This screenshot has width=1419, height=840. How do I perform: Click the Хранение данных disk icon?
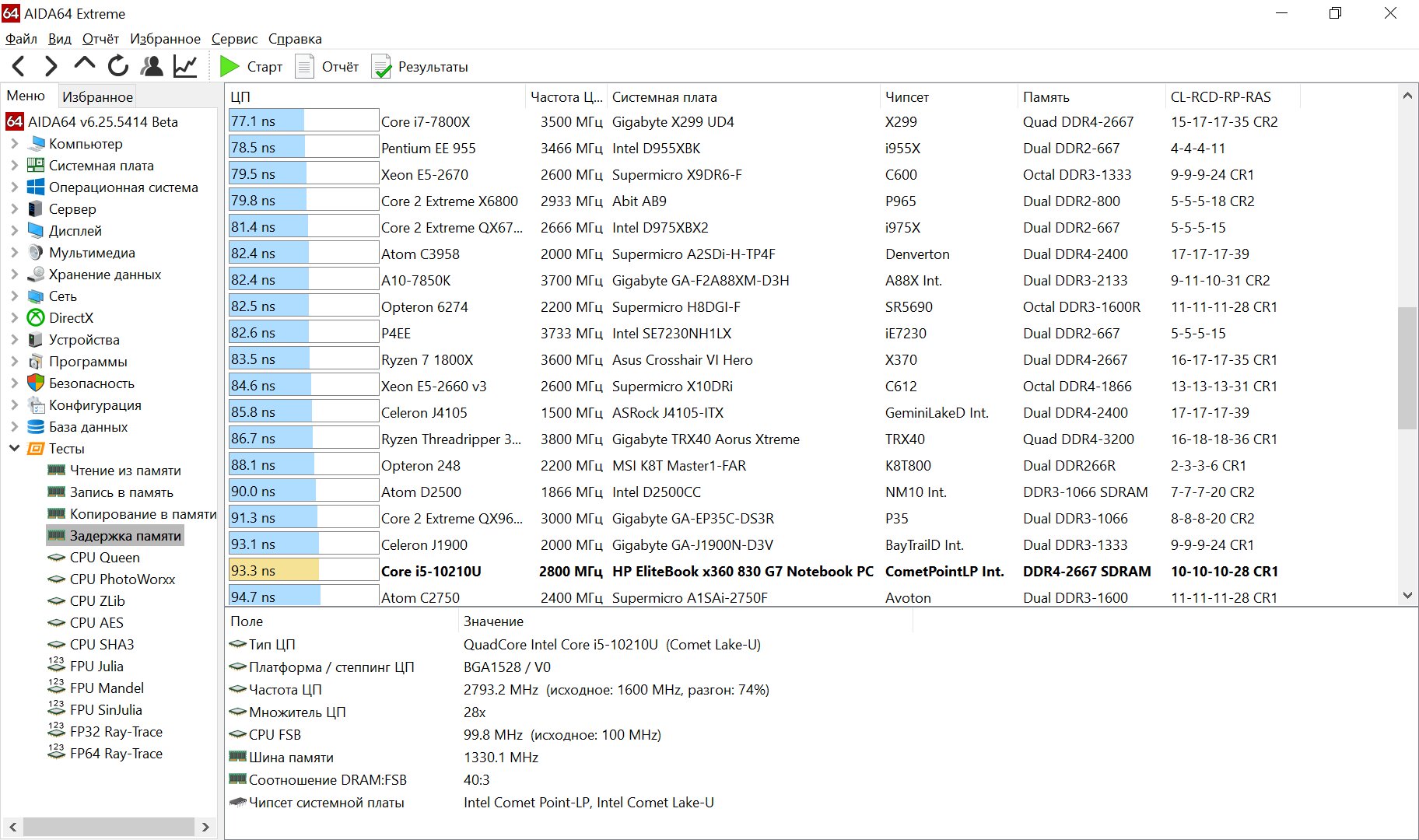[36, 275]
